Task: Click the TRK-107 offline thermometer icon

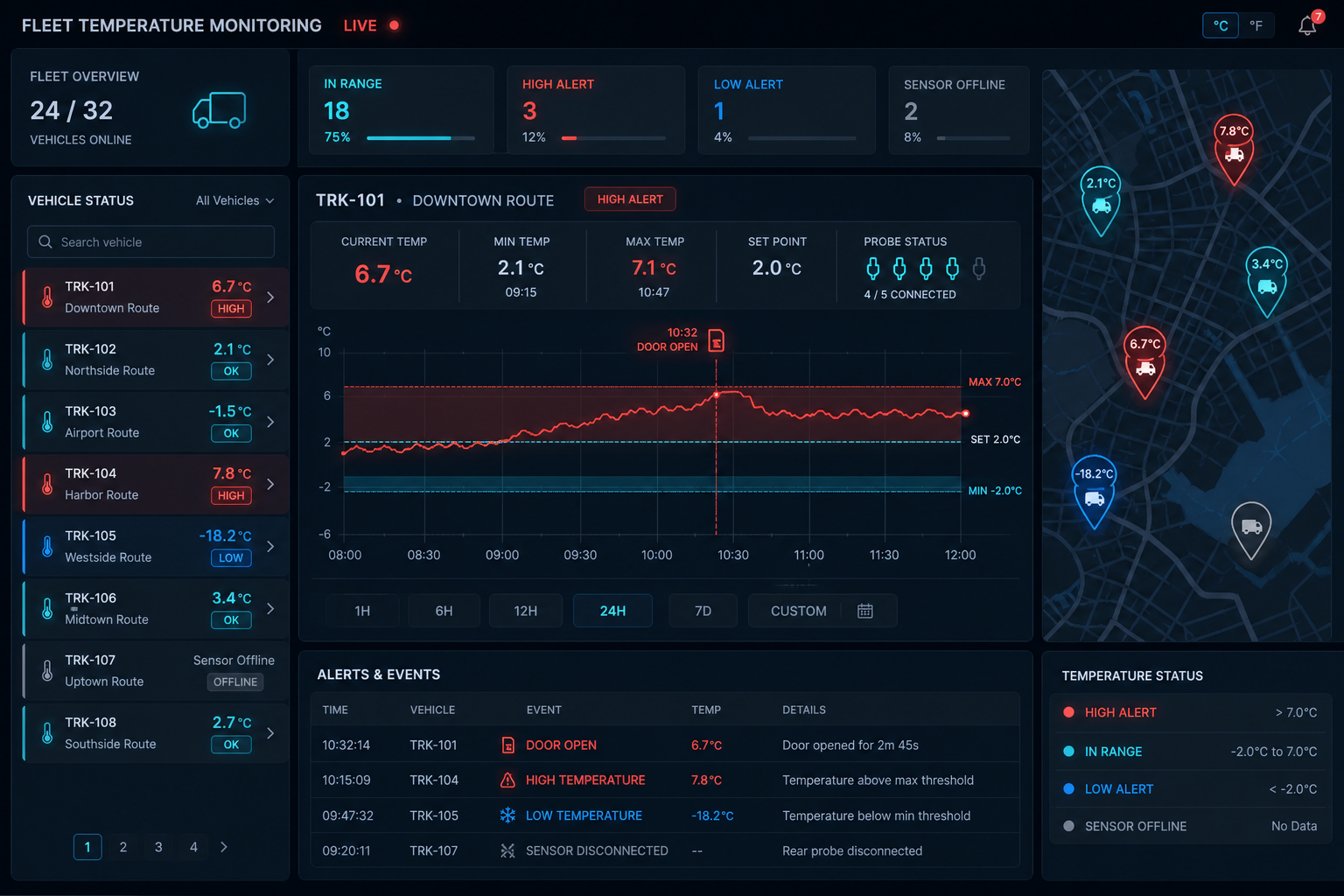Action: [x=47, y=670]
